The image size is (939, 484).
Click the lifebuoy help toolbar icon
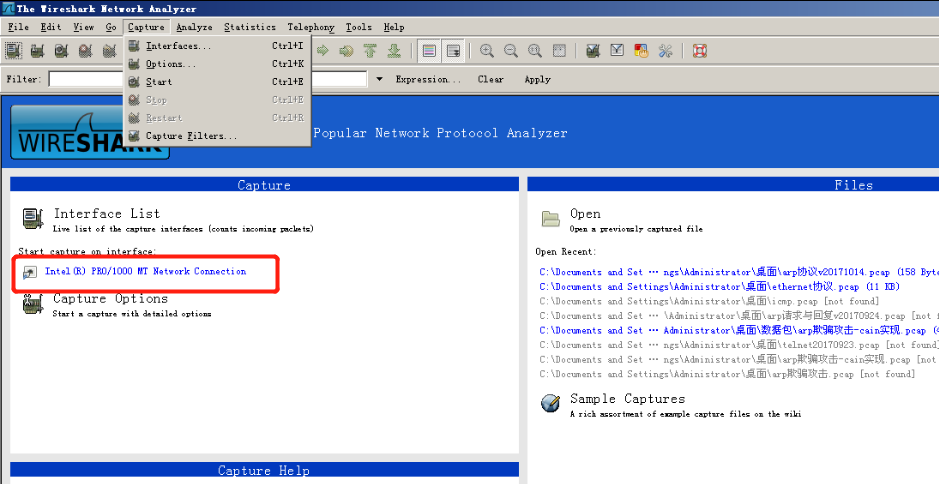[699, 51]
